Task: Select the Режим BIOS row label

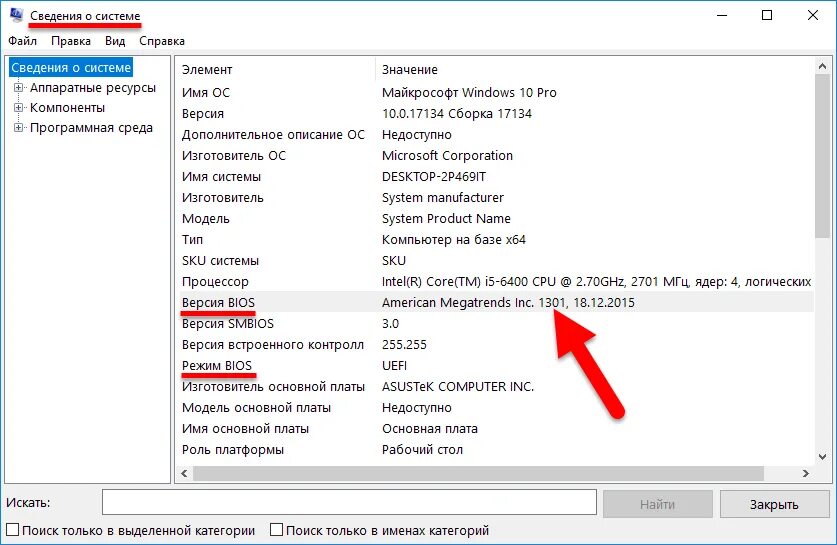Action: (x=217, y=366)
